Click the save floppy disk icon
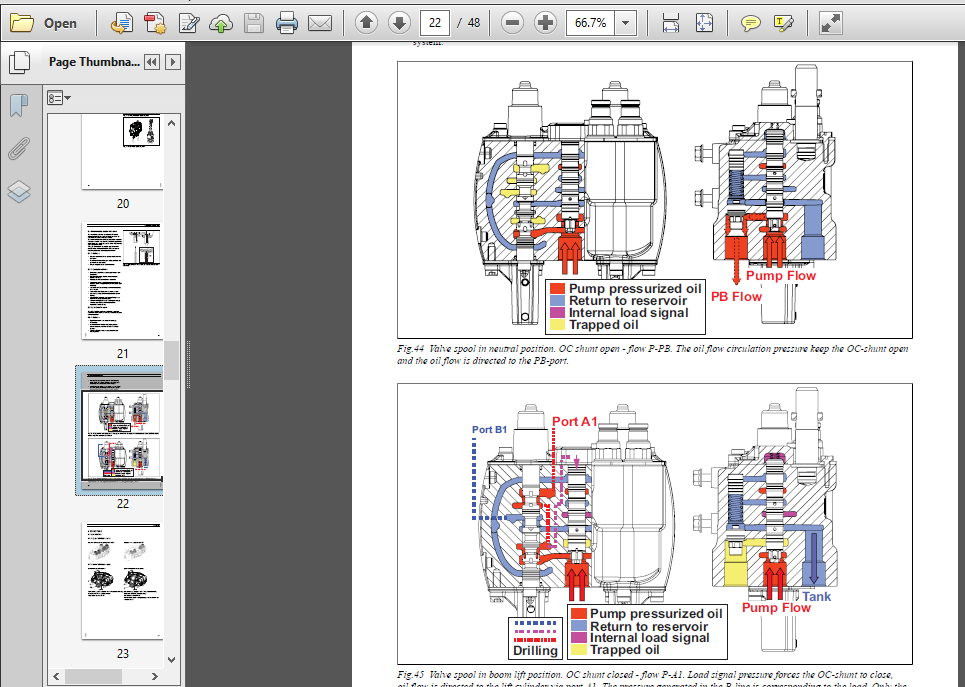 coord(254,23)
